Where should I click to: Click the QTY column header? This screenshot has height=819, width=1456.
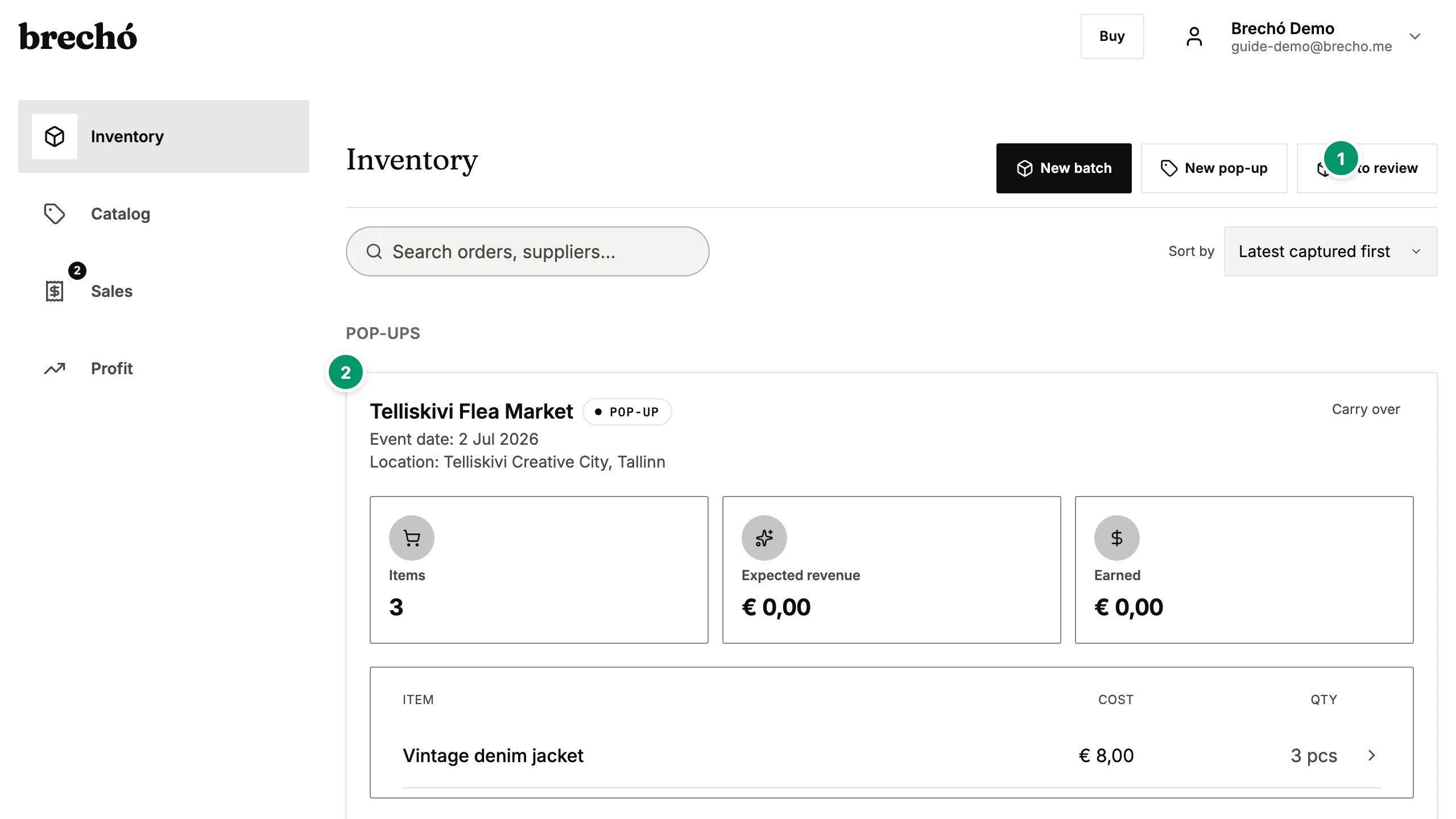1324,700
